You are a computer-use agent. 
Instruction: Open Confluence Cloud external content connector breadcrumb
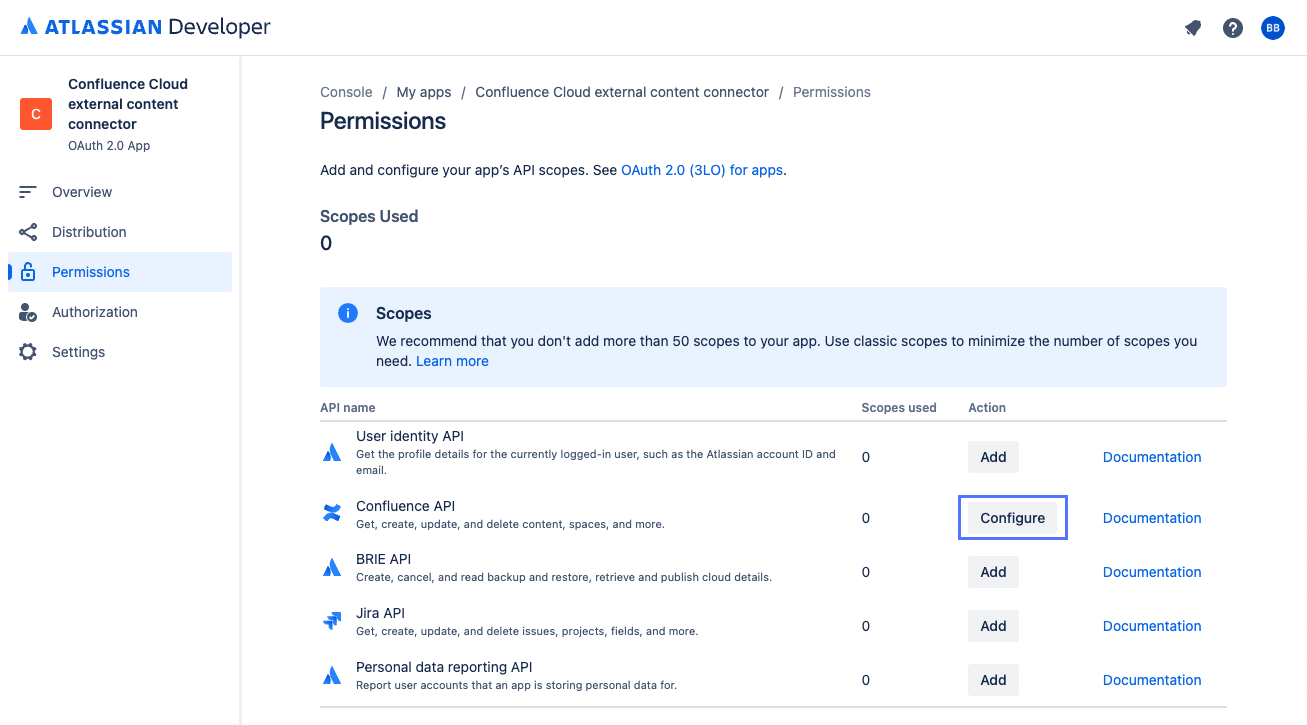click(622, 92)
